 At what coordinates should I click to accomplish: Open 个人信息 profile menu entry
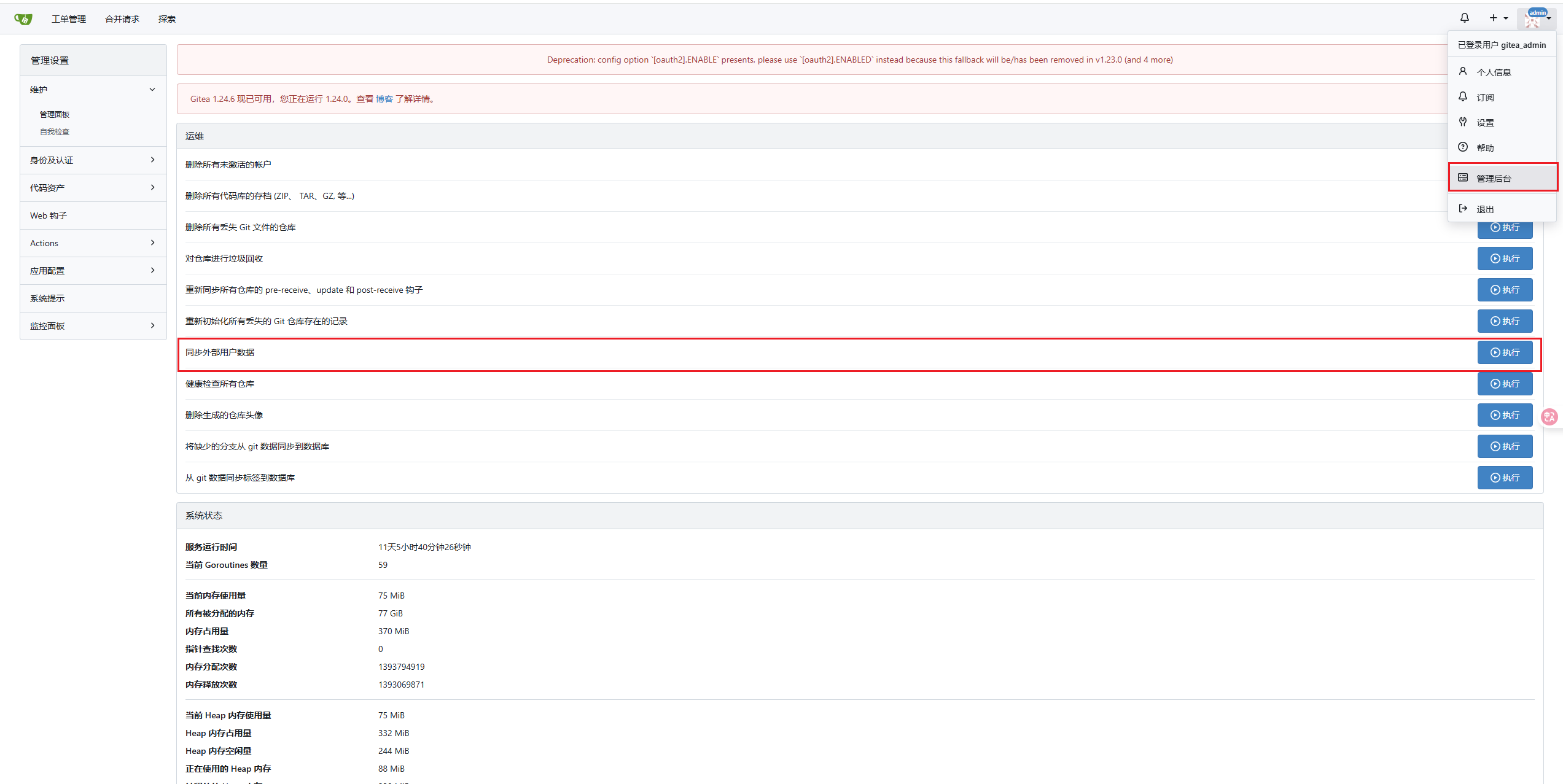[x=1493, y=72]
